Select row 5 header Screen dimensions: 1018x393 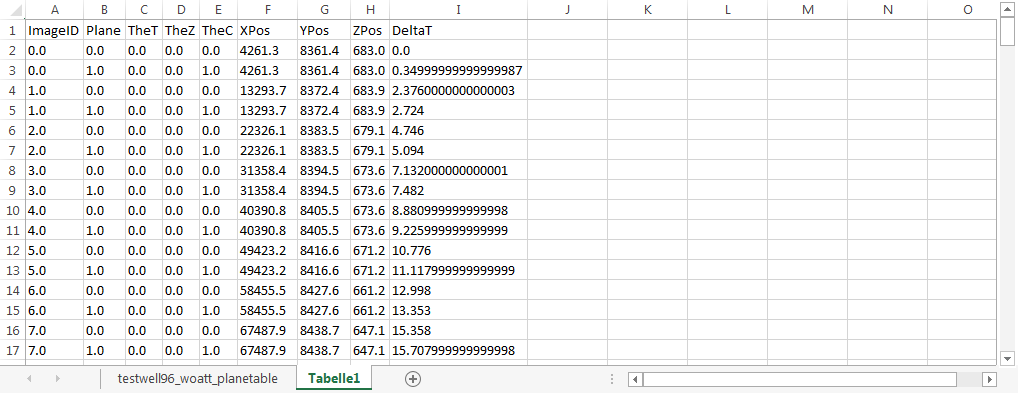(x=12, y=110)
